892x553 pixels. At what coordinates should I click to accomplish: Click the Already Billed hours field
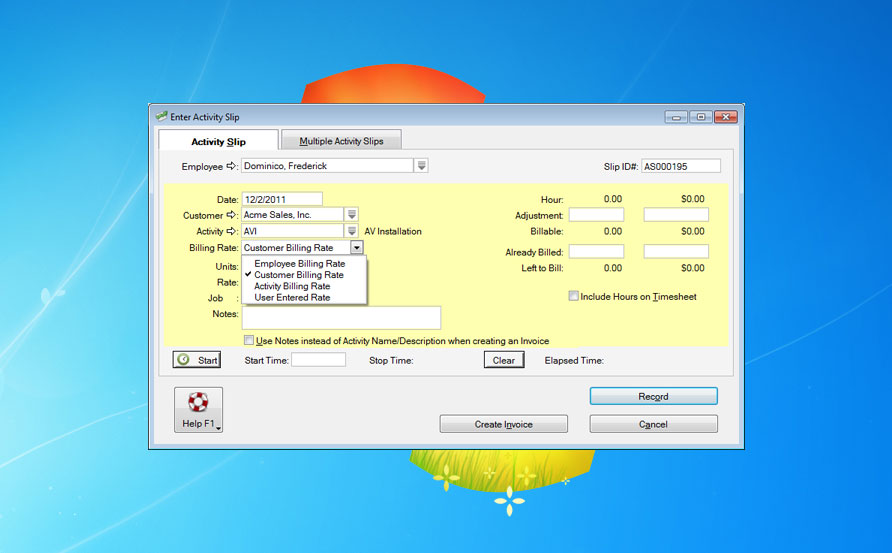(596, 251)
